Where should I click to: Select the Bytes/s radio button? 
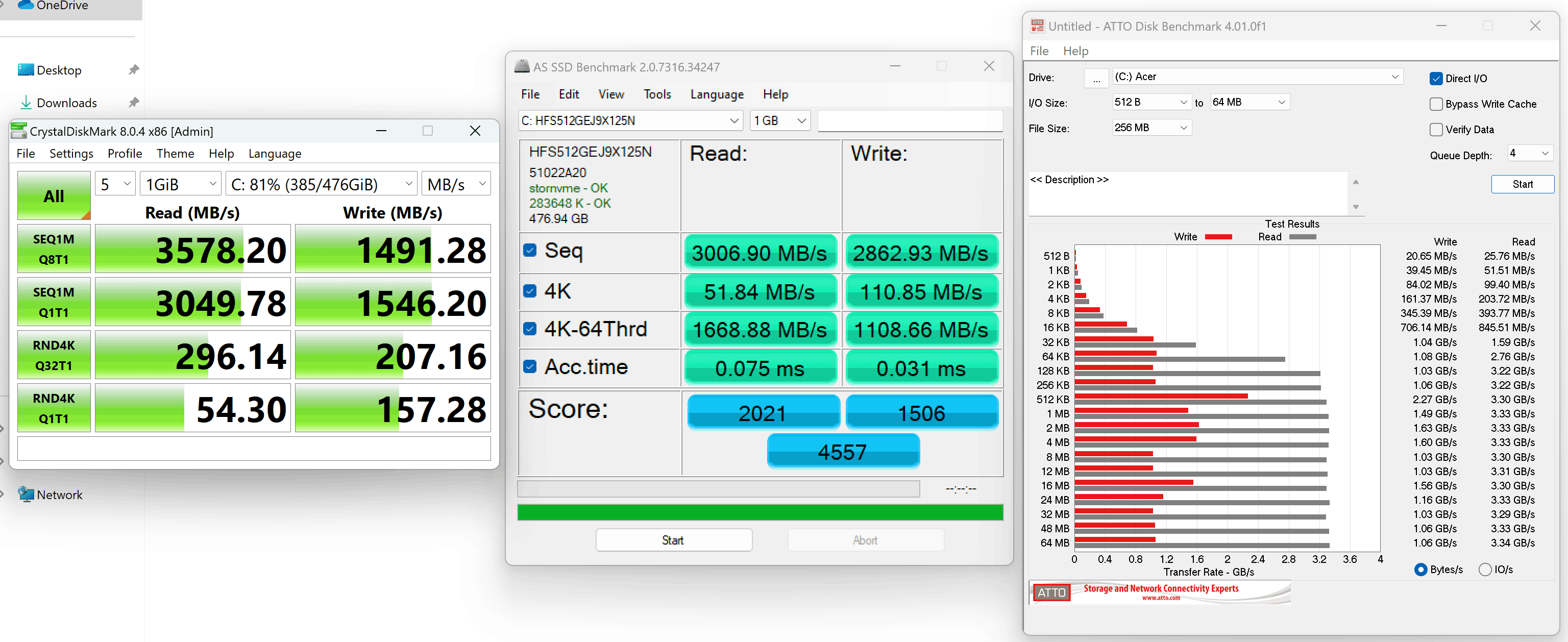1420,570
